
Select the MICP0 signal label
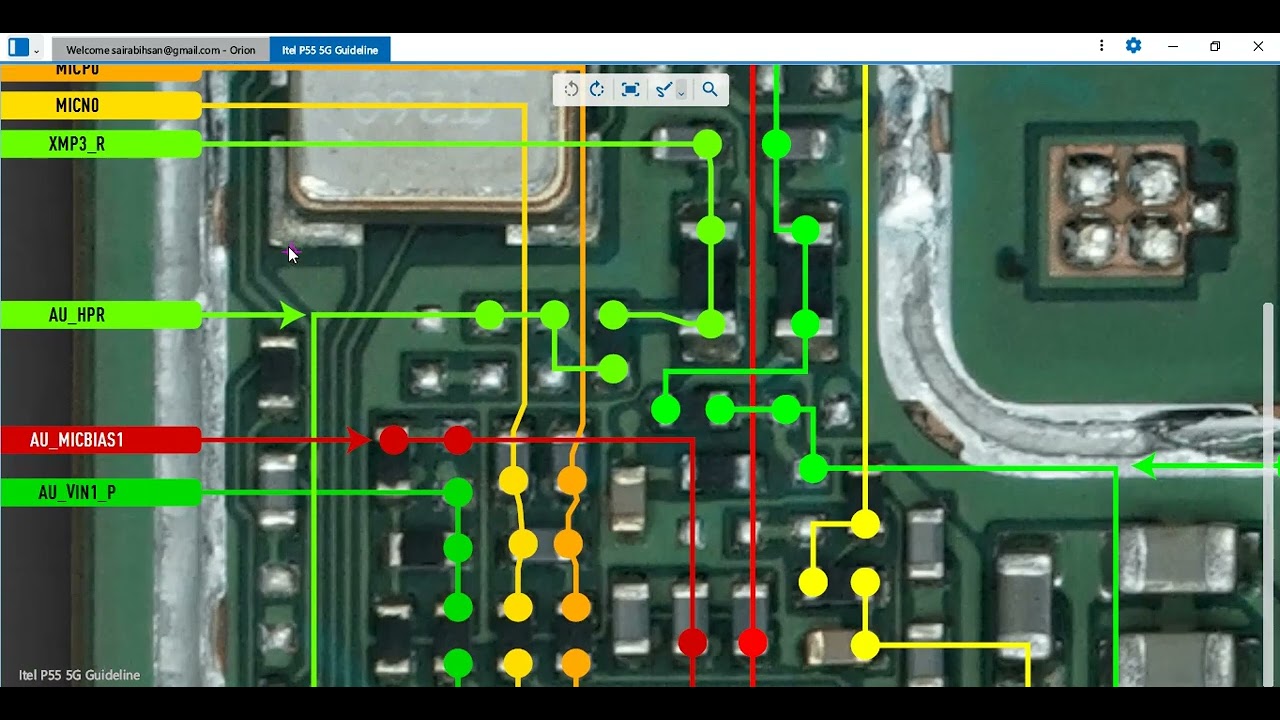(x=101, y=72)
